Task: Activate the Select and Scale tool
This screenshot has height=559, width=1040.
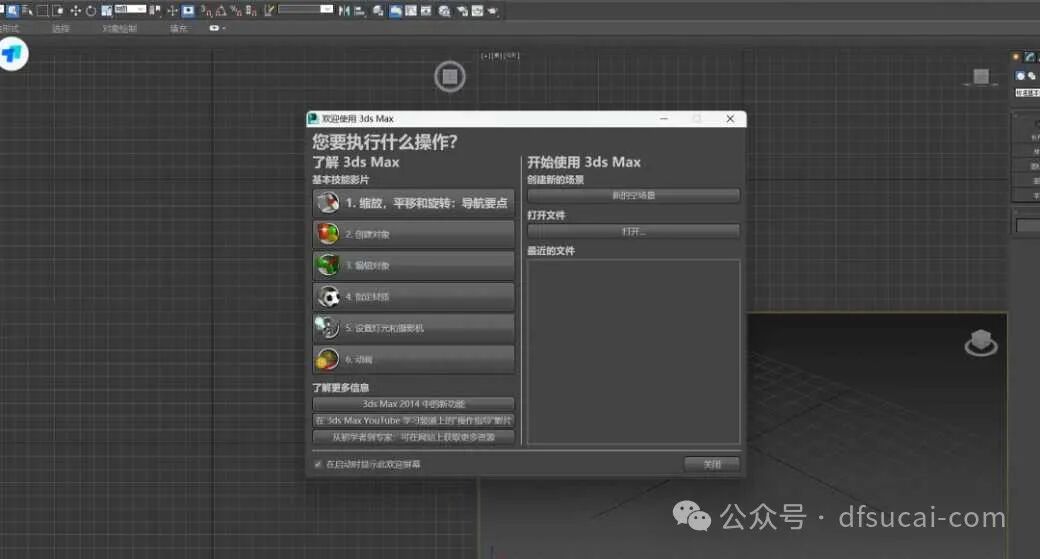Action: click(x=106, y=11)
